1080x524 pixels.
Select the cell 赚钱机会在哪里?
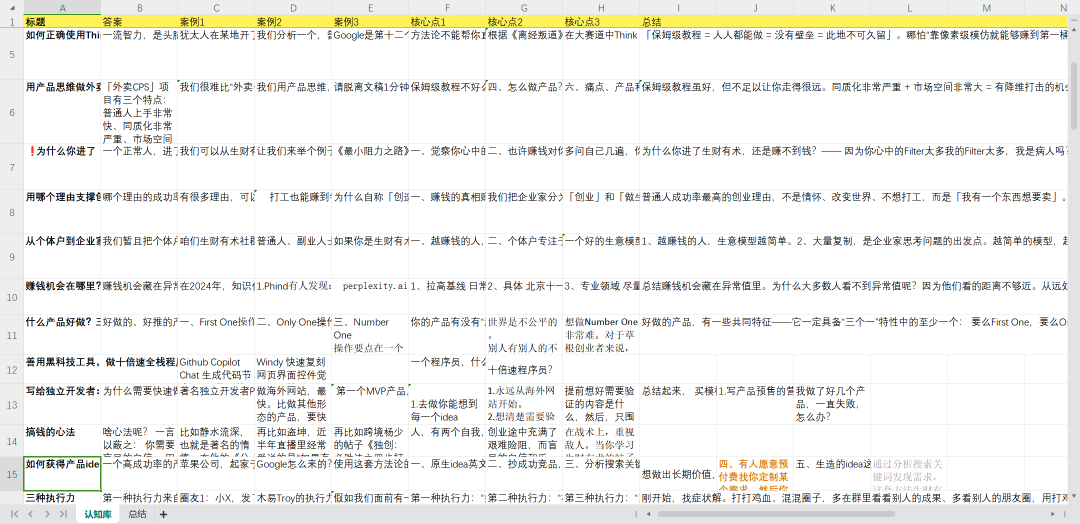(x=63, y=297)
